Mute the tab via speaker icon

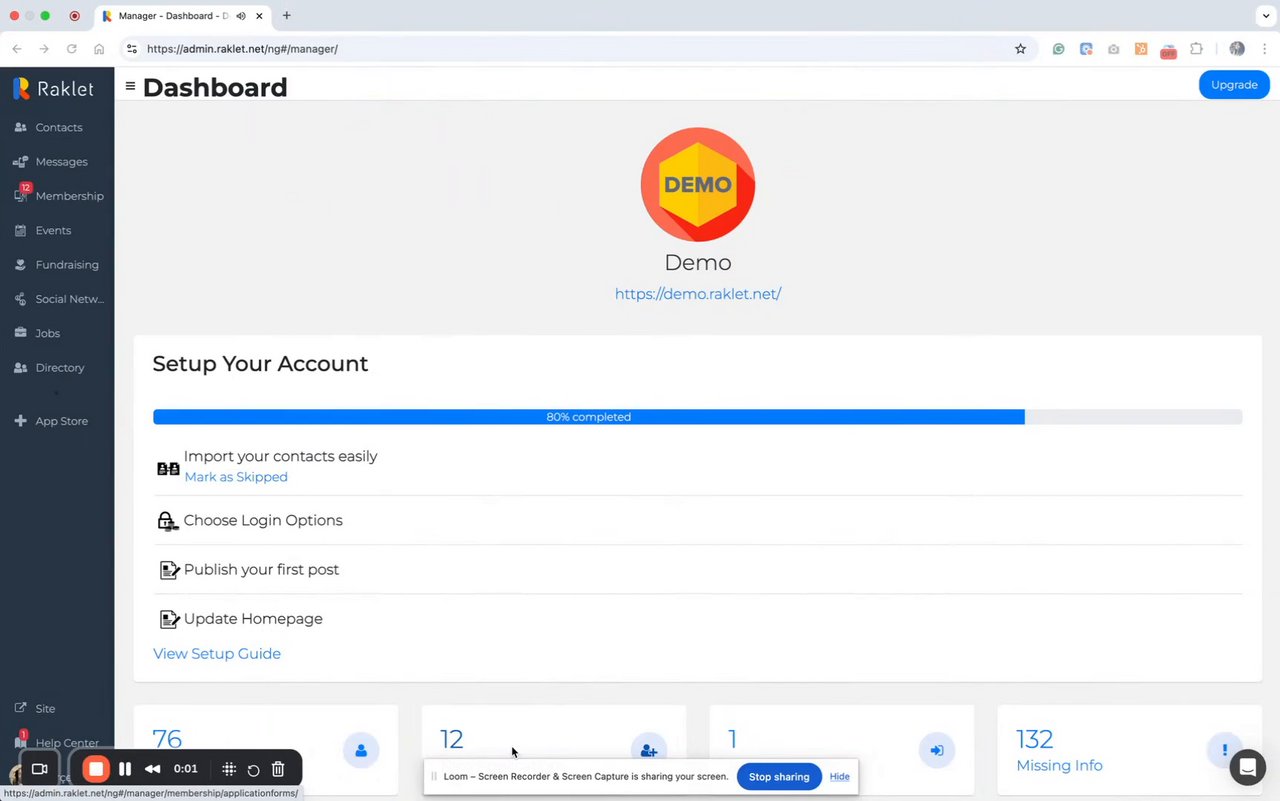coord(241,16)
